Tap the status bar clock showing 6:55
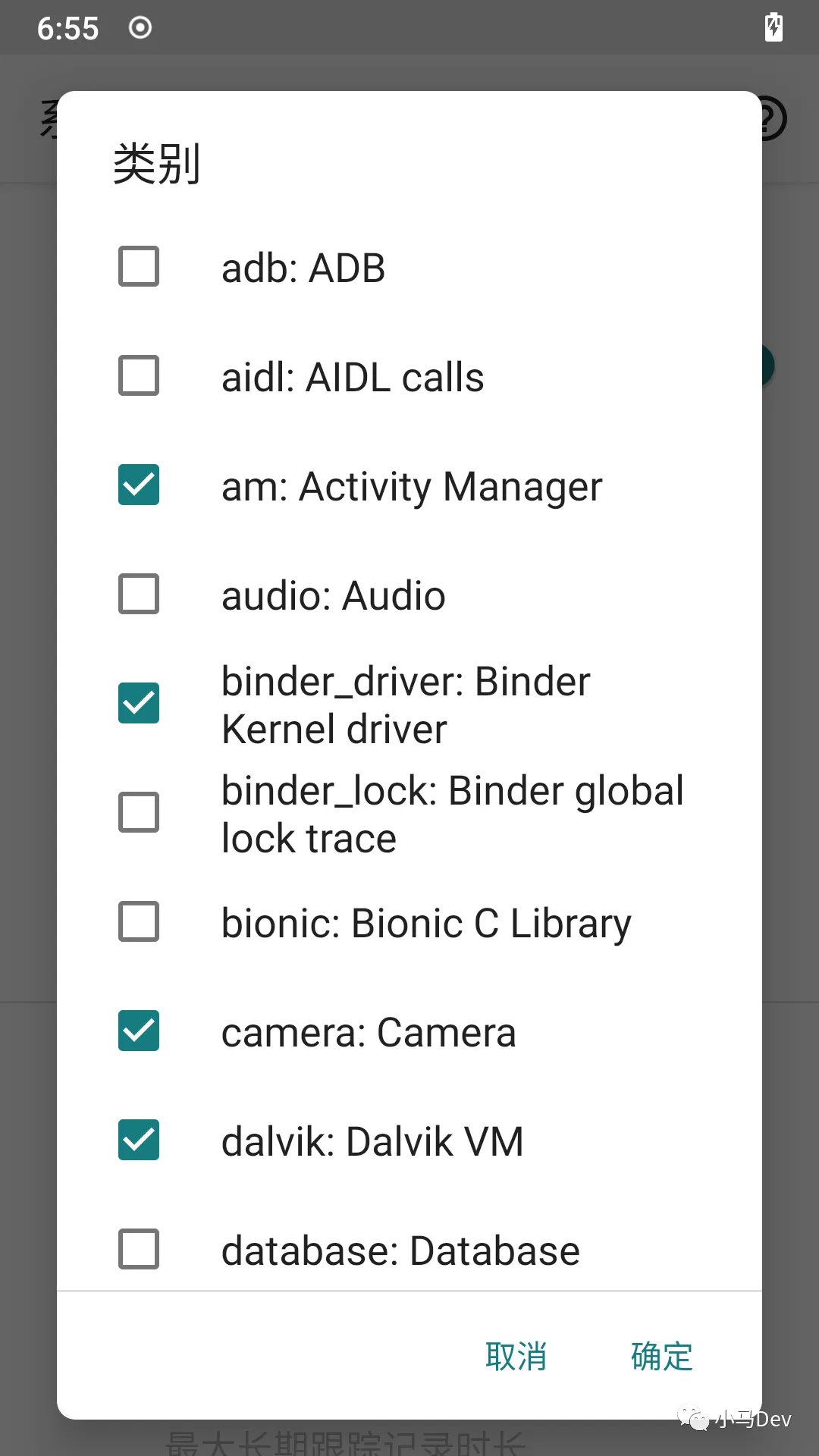This screenshot has width=819, height=1456. [x=67, y=29]
